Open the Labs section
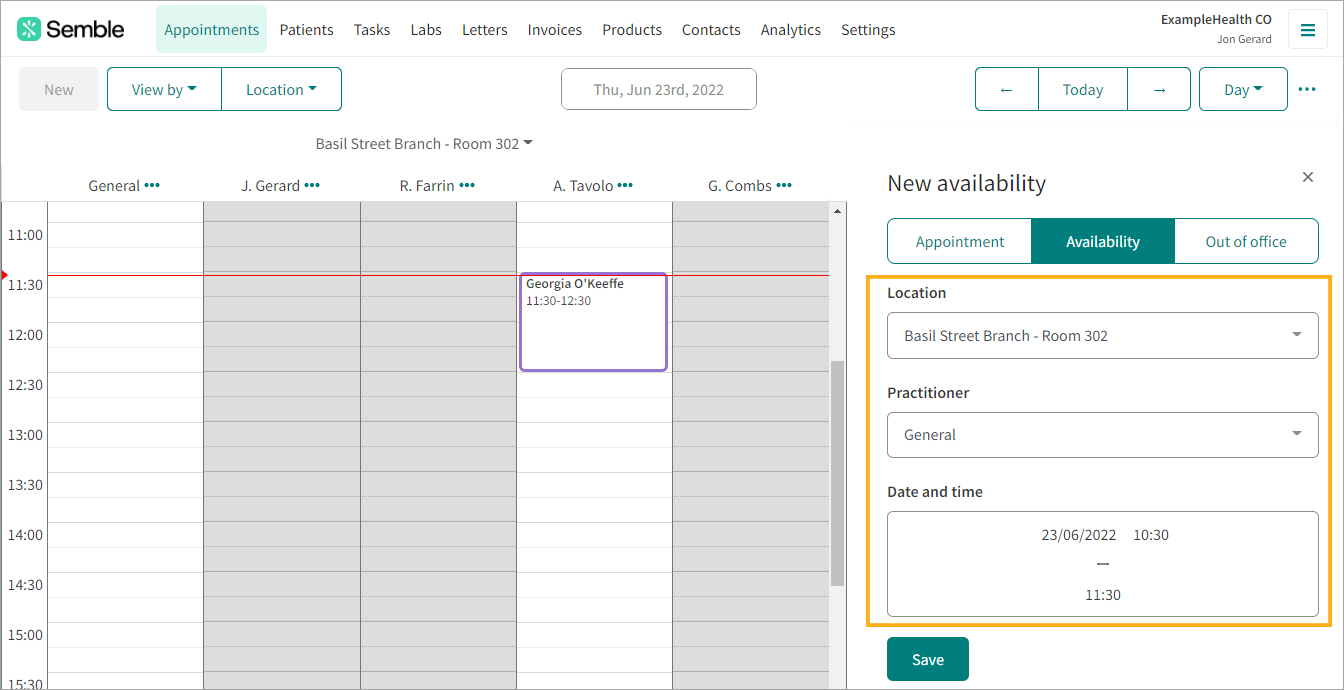Screen dimensions: 1344x690 click(426, 29)
